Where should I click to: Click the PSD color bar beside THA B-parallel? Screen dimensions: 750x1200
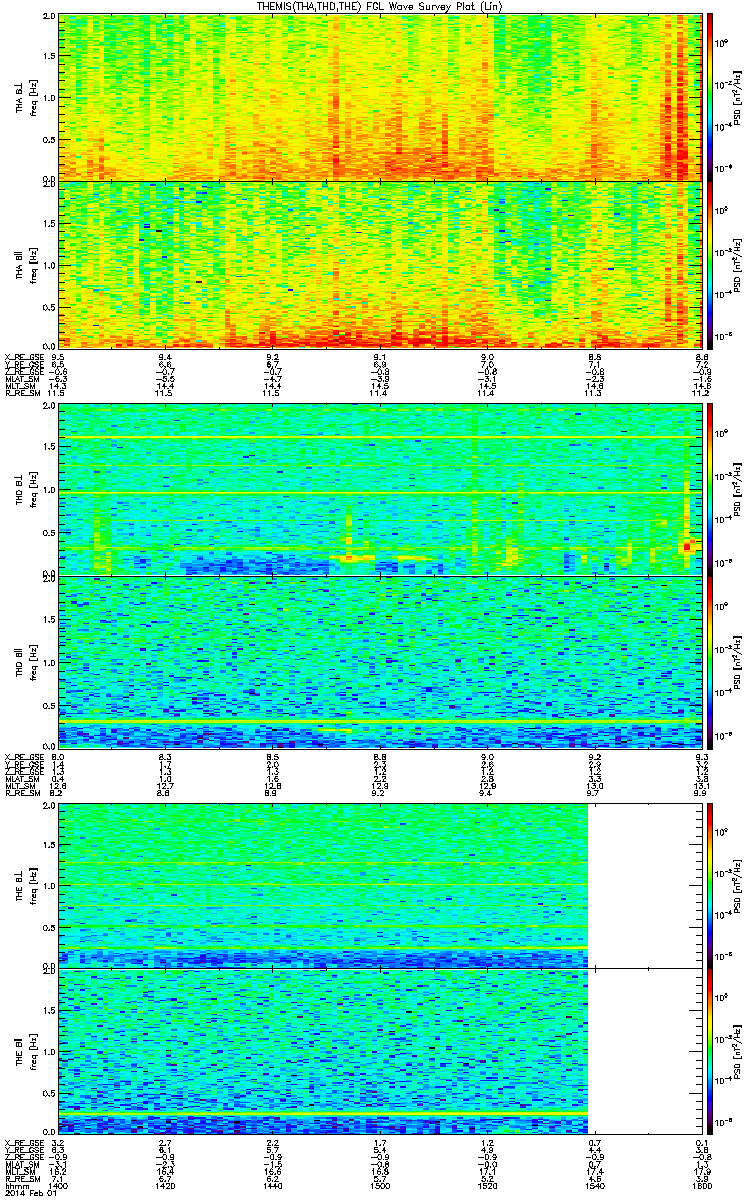[711, 263]
